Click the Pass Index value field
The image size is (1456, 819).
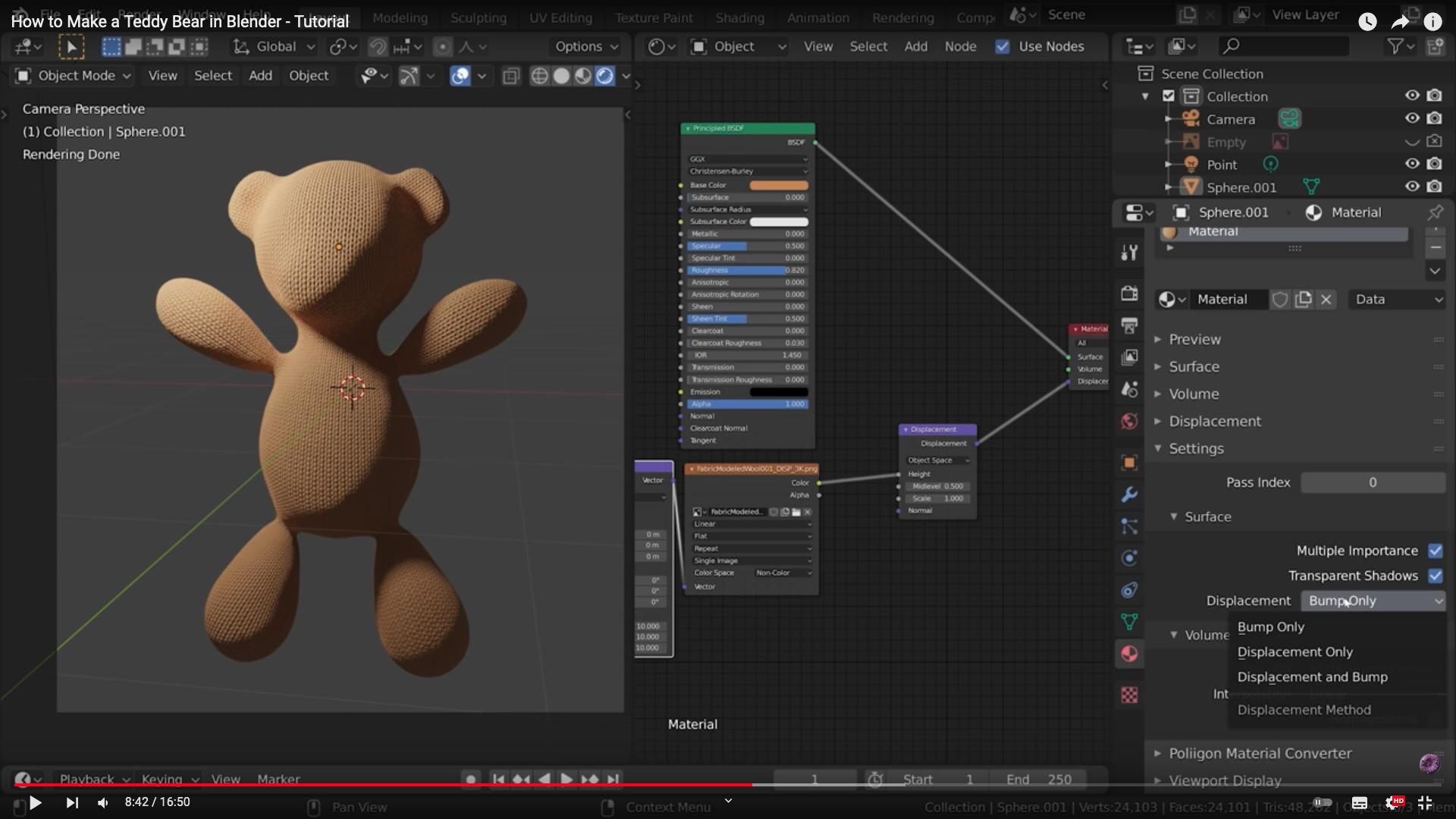[1373, 482]
